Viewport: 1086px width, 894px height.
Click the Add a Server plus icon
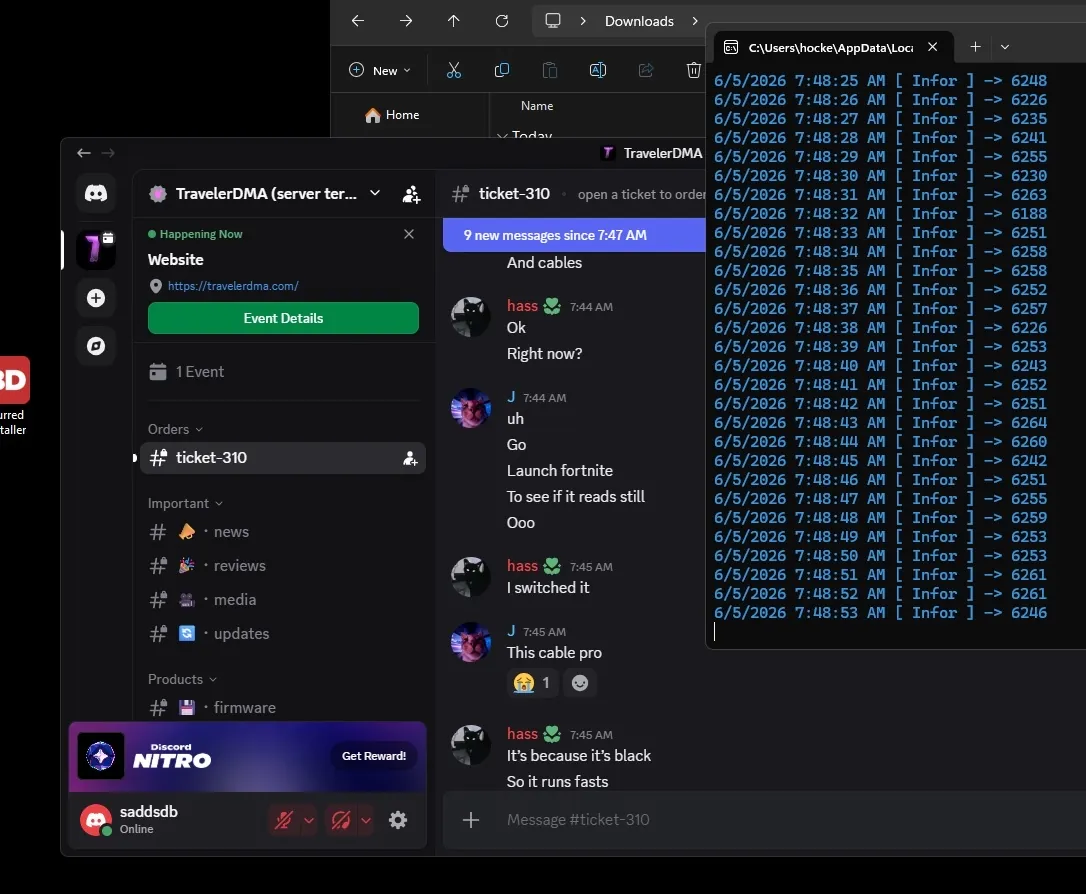click(x=96, y=298)
